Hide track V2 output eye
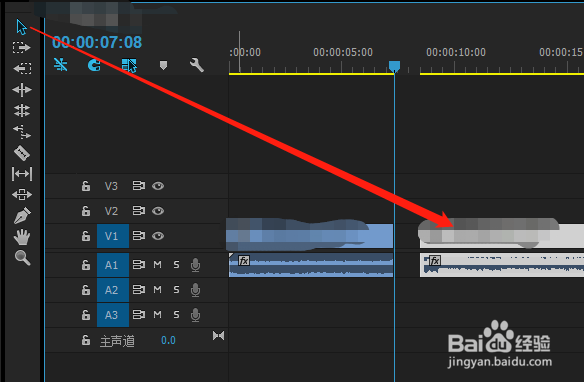Screen dimensions: 584x382 click(158, 211)
